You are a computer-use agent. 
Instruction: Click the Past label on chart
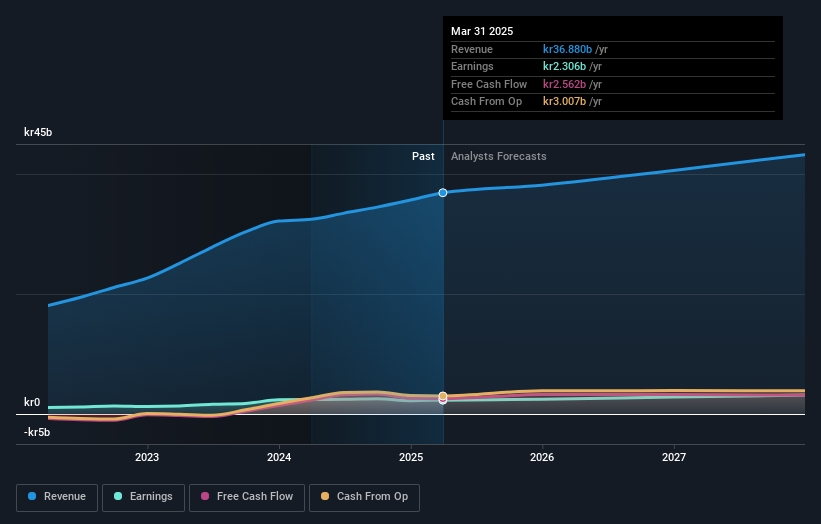[x=423, y=156]
